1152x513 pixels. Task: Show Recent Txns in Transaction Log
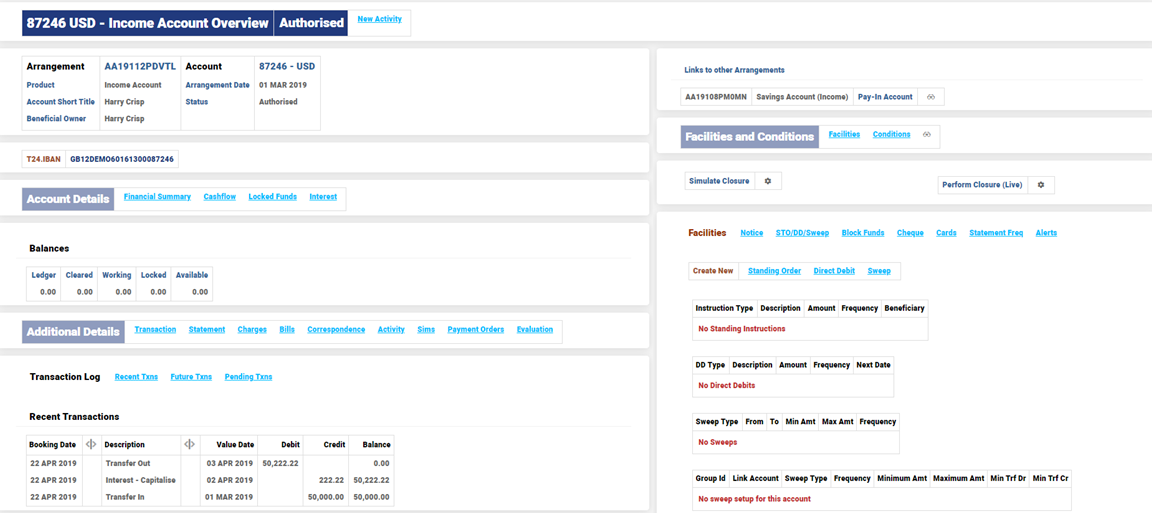pos(137,377)
